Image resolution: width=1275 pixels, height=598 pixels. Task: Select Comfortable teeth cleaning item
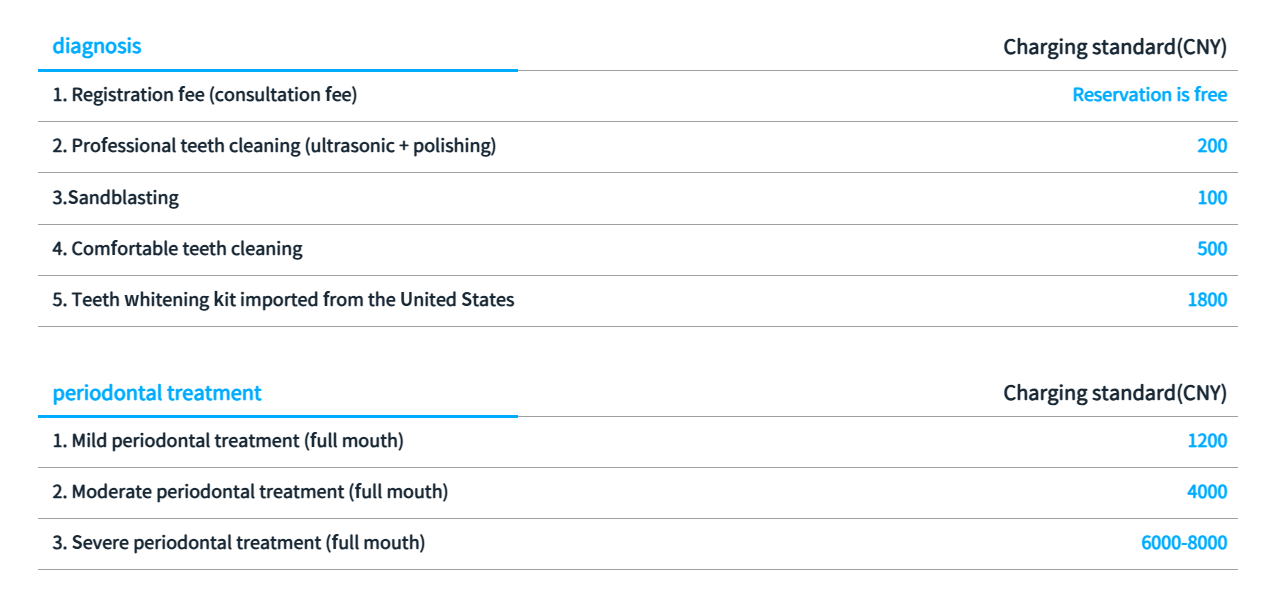point(178,249)
